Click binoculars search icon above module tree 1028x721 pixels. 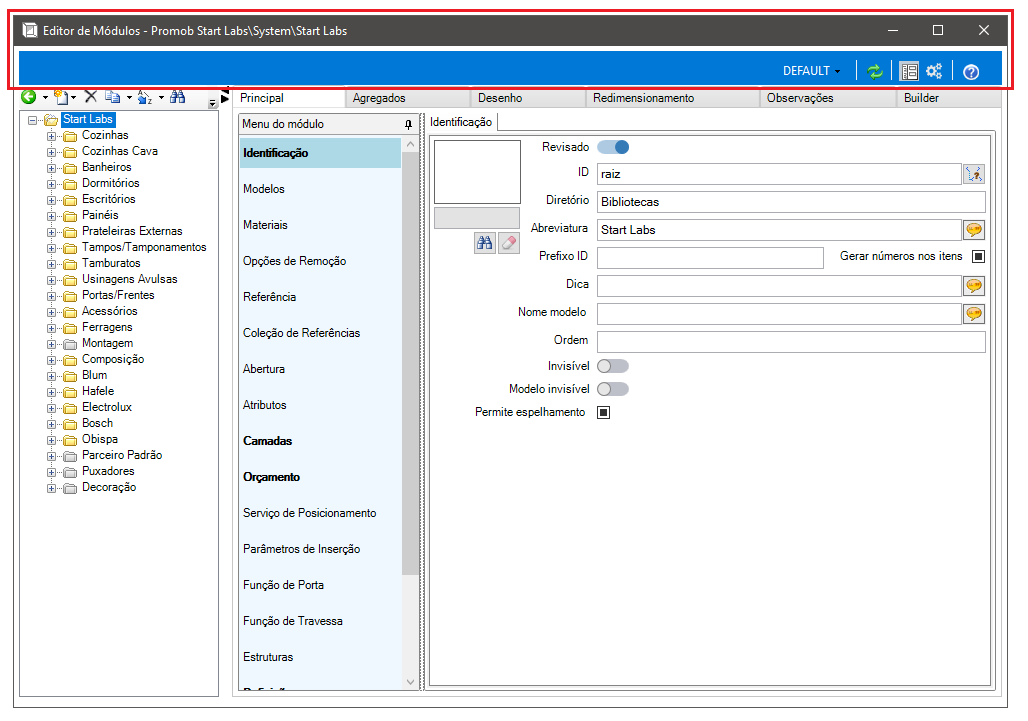178,97
